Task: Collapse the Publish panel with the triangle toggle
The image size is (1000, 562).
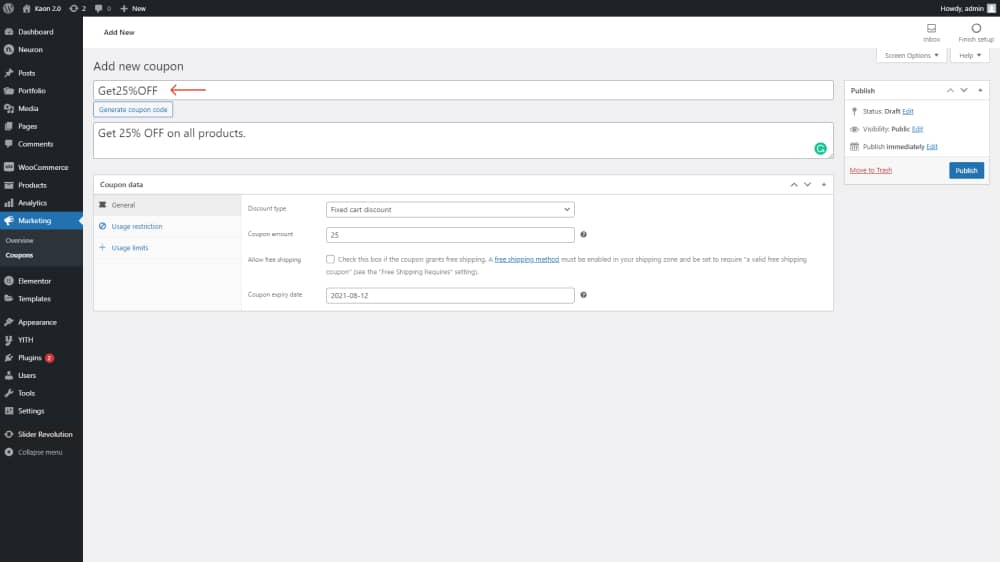Action: coord(980,90)
